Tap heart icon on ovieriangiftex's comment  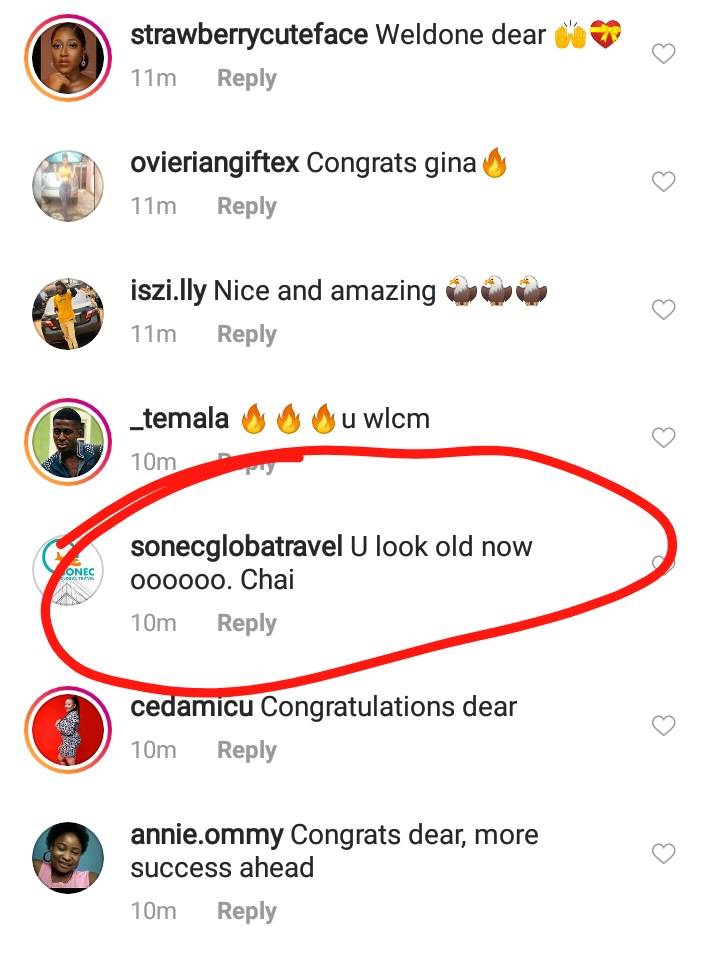pyautogui.click(x=664, y=182)
